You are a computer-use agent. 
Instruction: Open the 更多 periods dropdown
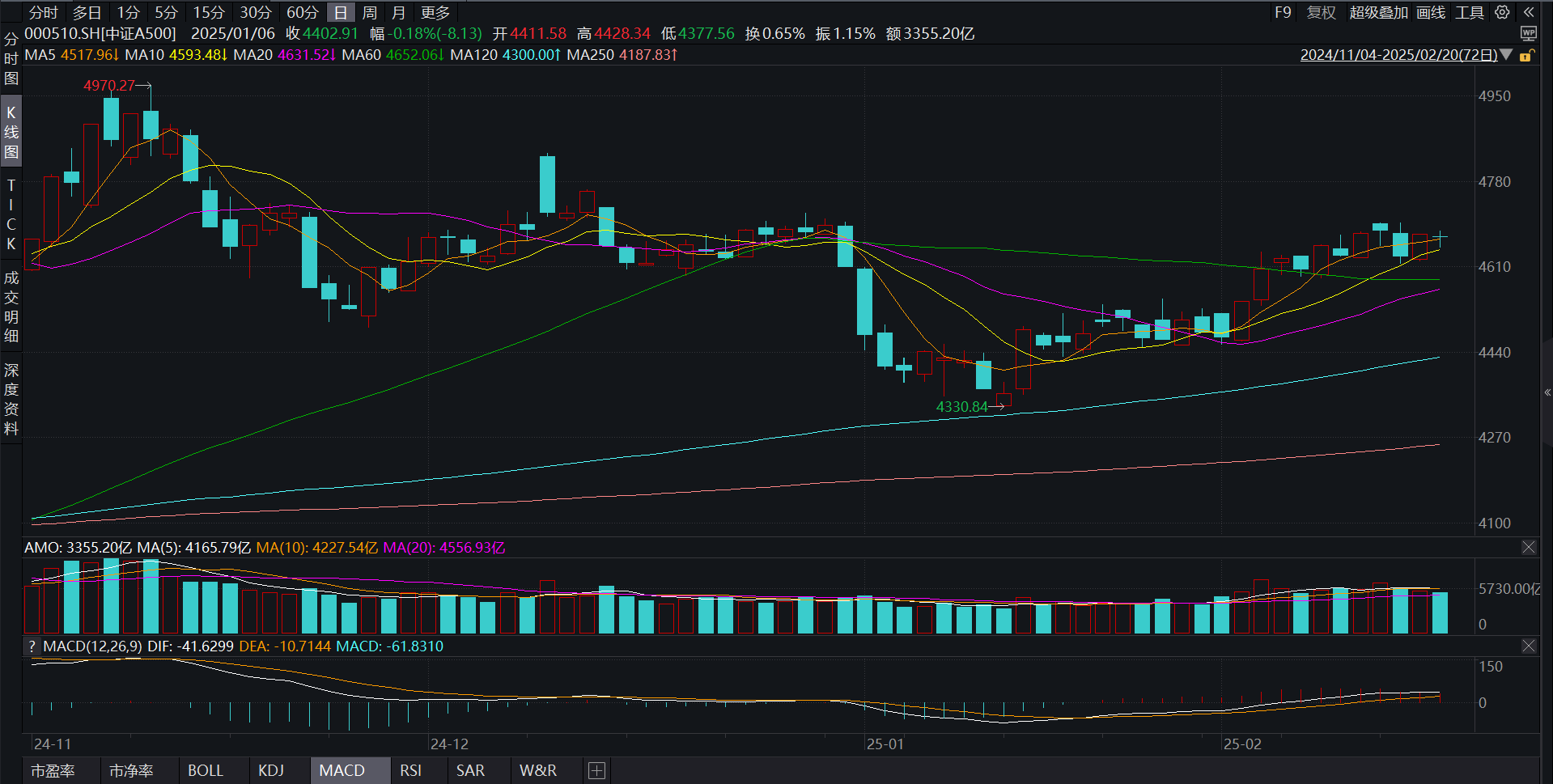tap(435, 12)
